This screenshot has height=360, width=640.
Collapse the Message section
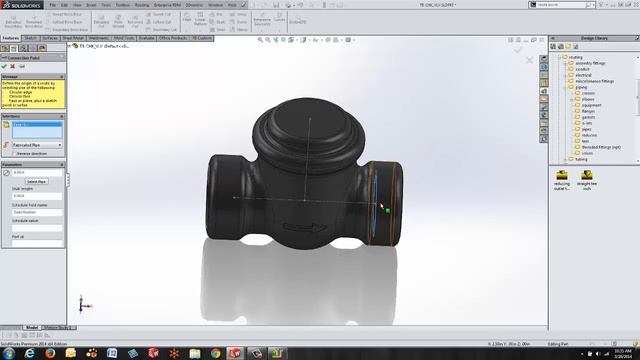(62, 77)
